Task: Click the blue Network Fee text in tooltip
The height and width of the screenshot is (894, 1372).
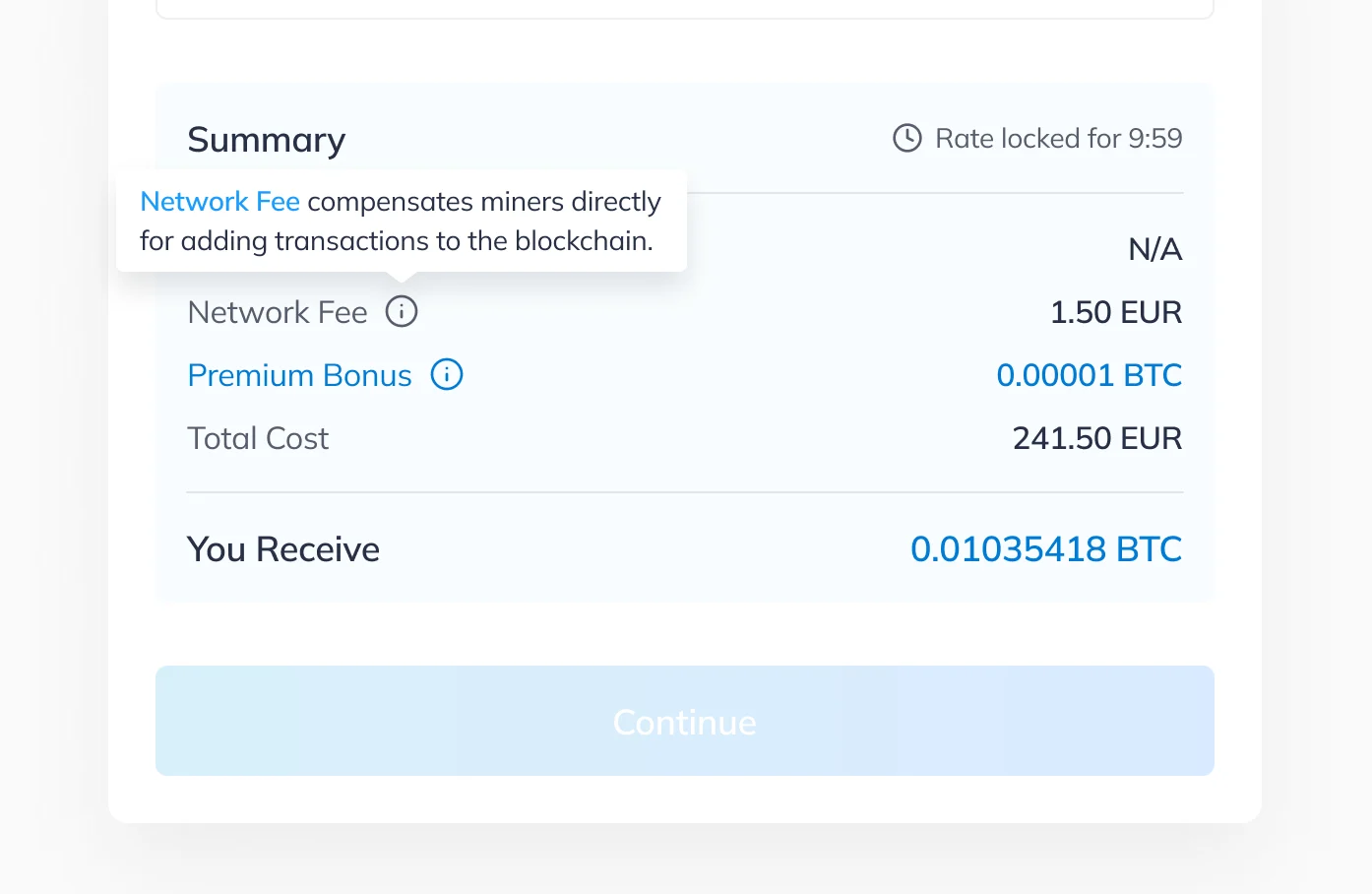Action: tap(220, 201)
